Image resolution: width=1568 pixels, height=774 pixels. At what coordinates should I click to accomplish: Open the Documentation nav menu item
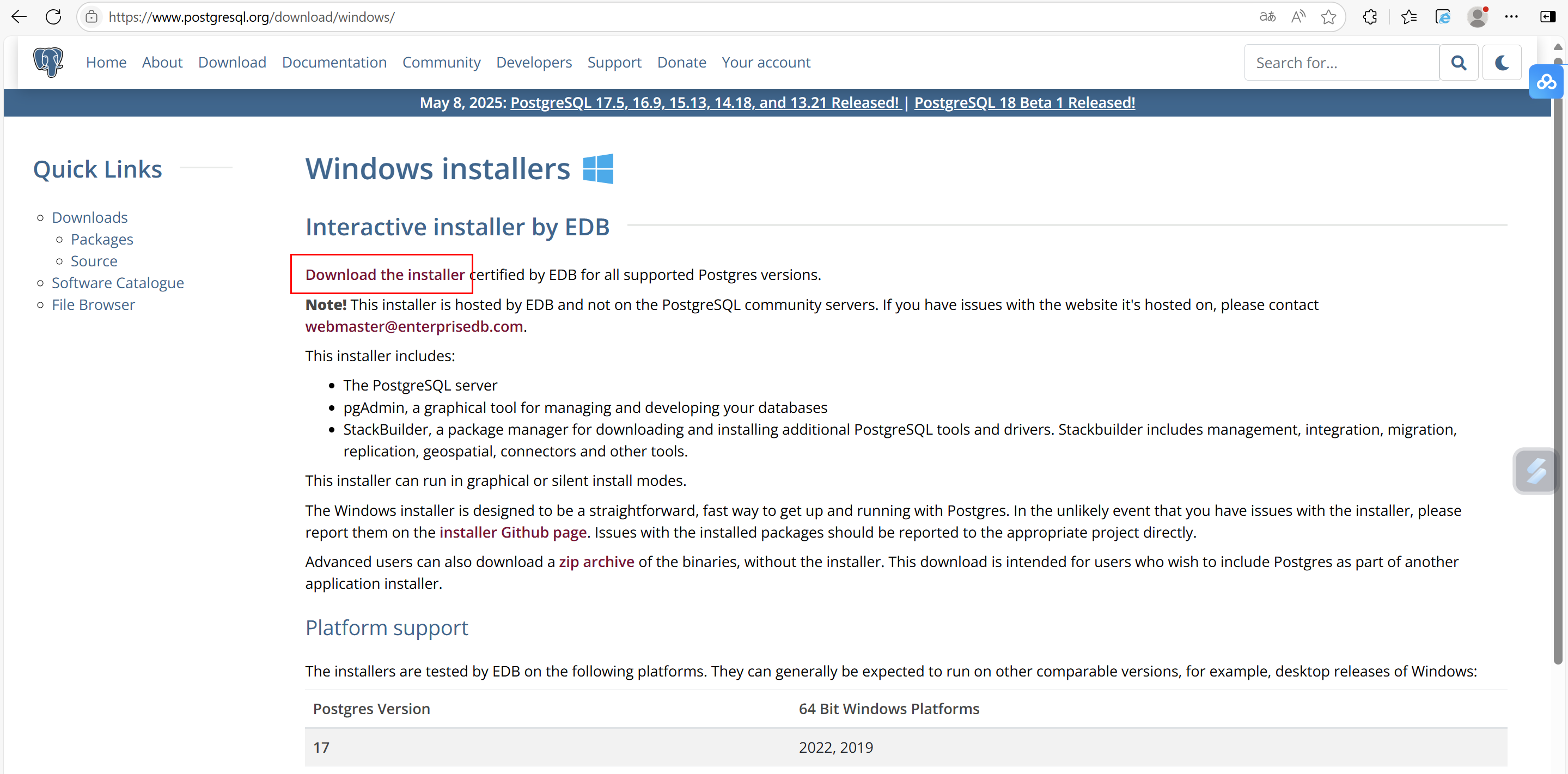click(334, 62)
